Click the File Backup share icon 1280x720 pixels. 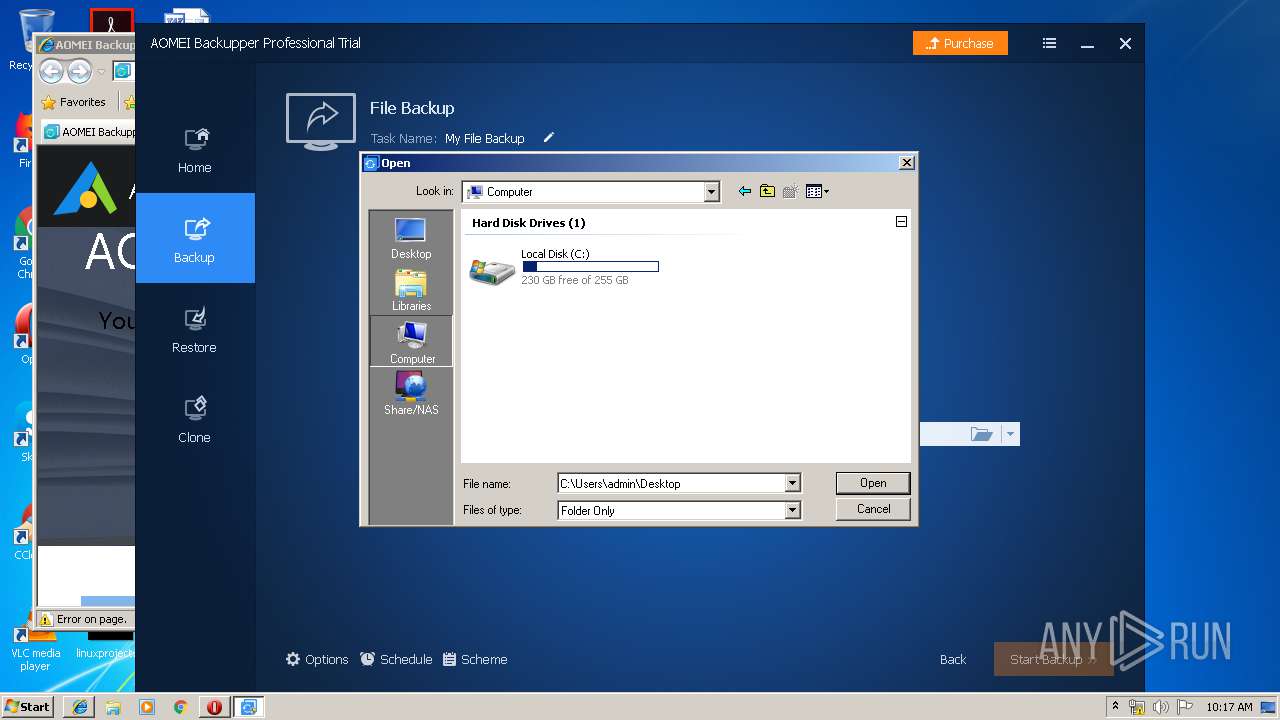point(321,121)
